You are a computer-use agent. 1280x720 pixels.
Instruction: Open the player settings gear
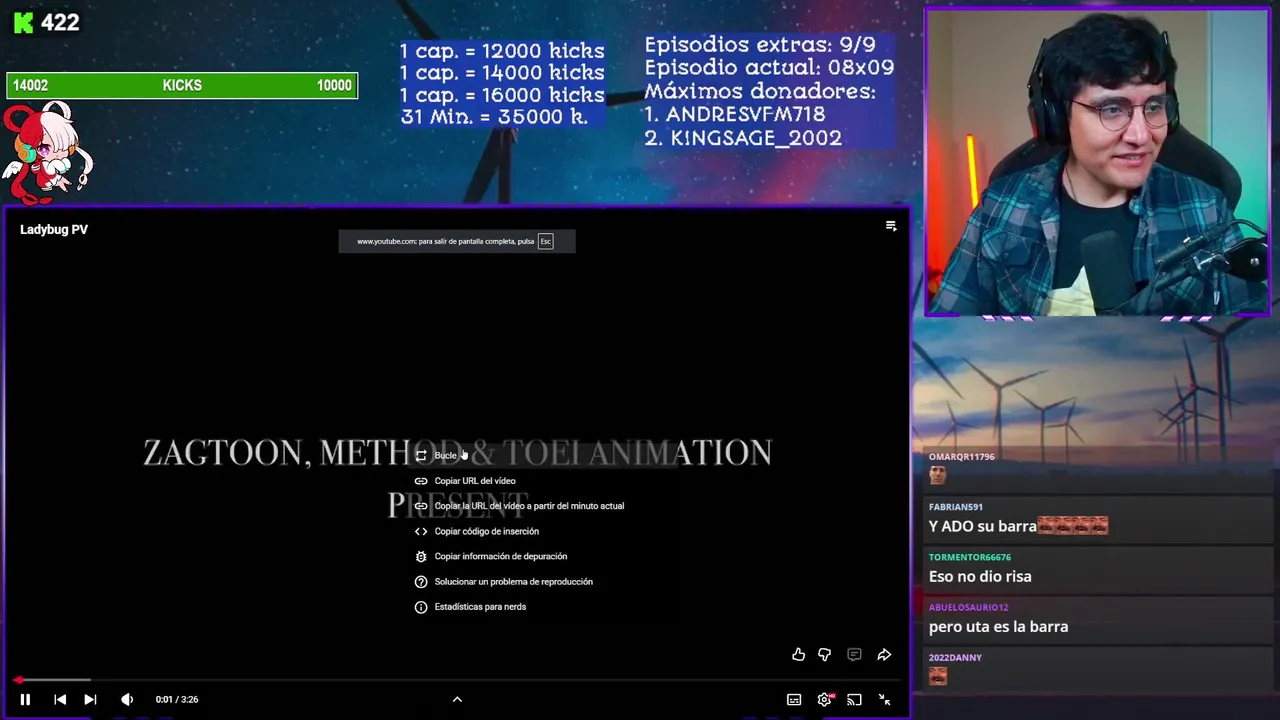click(x=824, y=700)
